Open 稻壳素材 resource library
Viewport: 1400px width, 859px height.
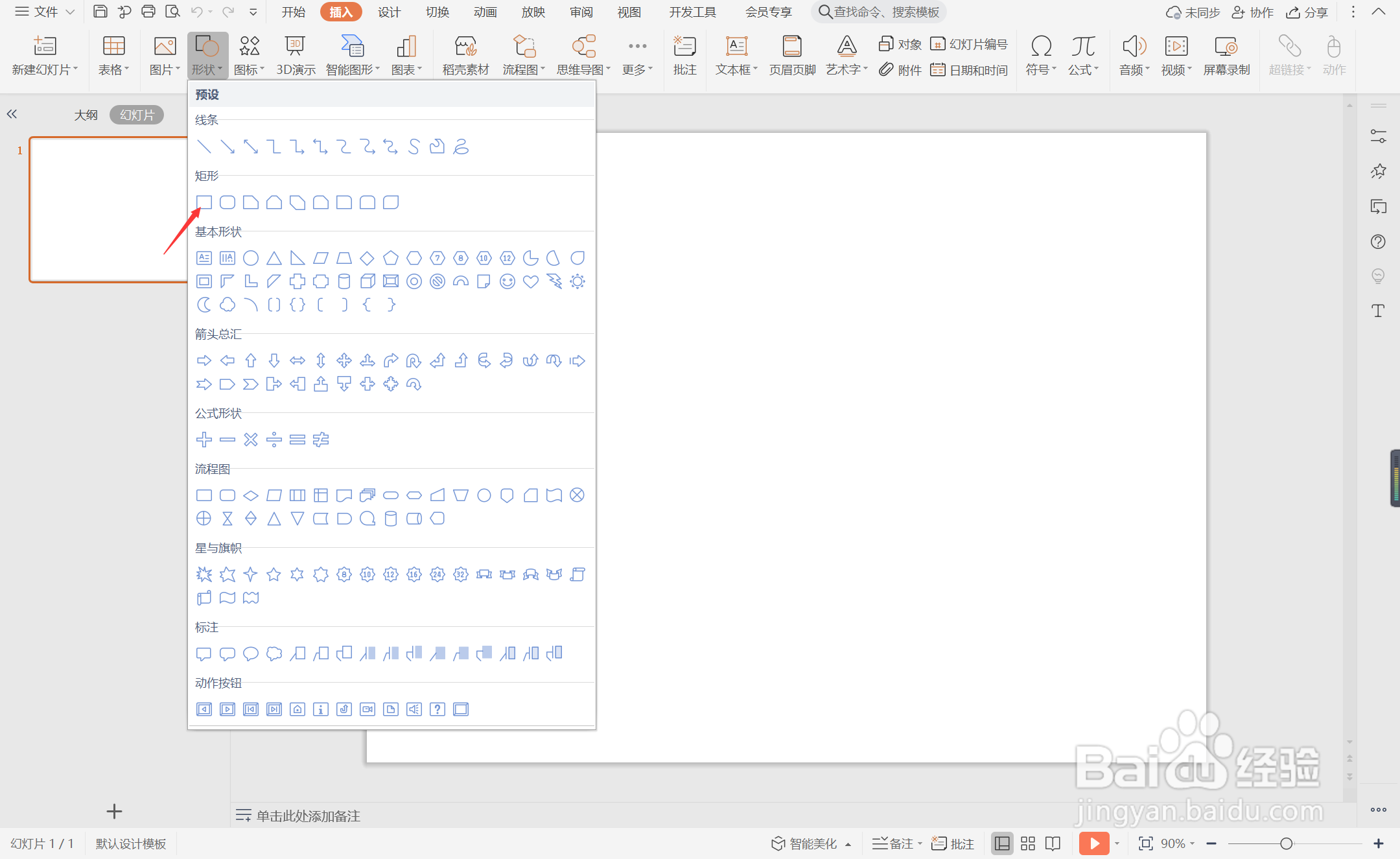click(x=465, y=56)
